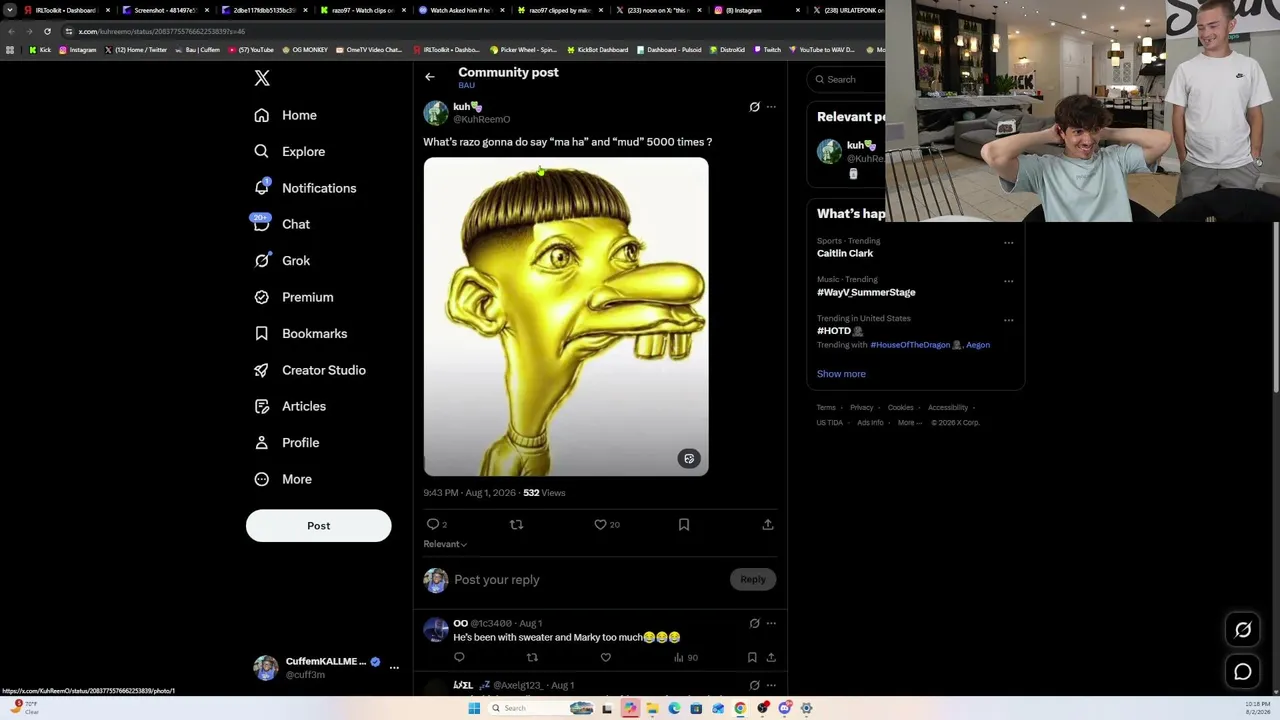1280x720 pixels.
Task: Expand the Relevant replies sort dropdown
Action: pos(445,544)
